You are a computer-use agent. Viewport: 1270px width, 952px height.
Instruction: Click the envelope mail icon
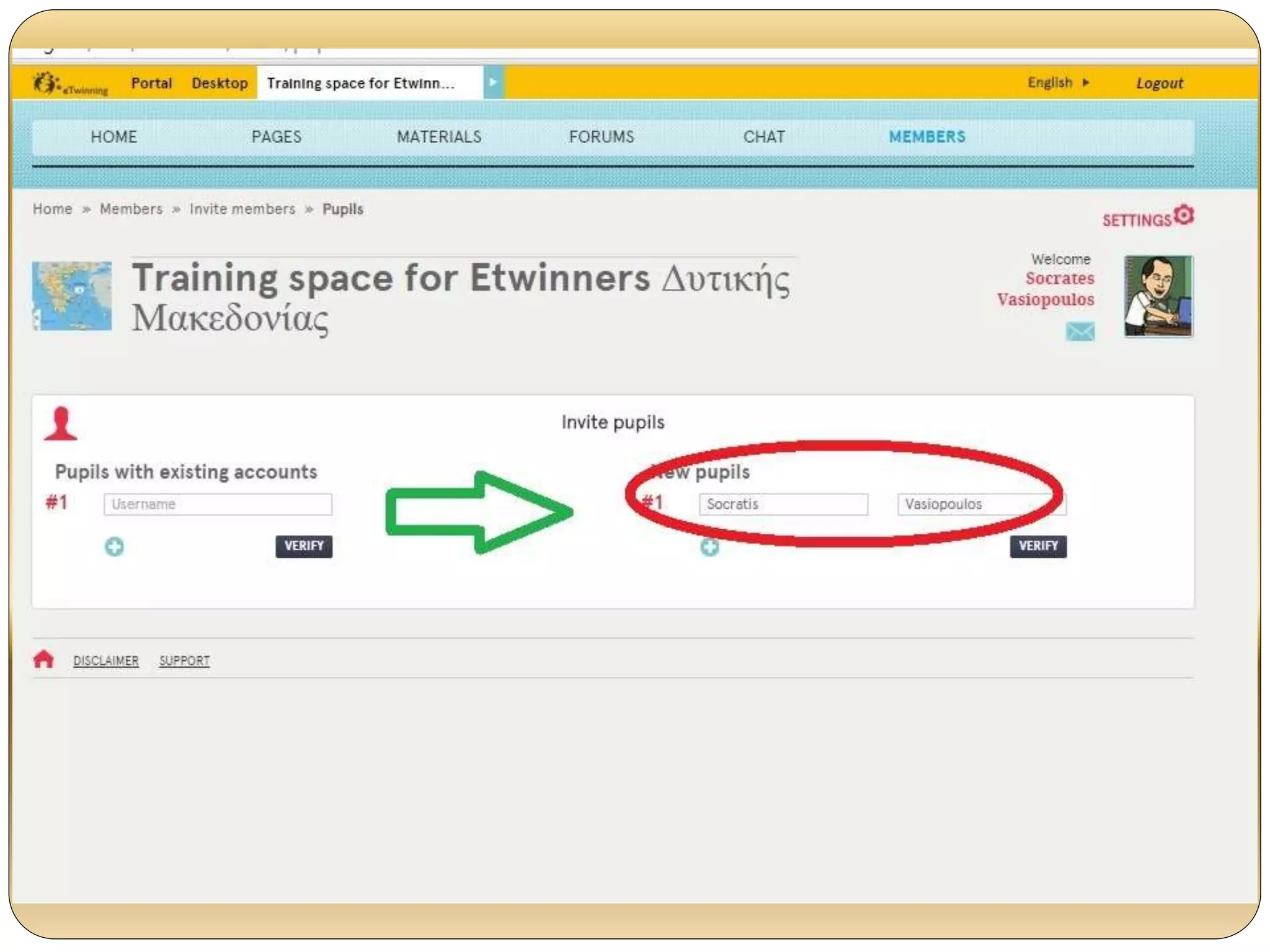pos(1080,332)
